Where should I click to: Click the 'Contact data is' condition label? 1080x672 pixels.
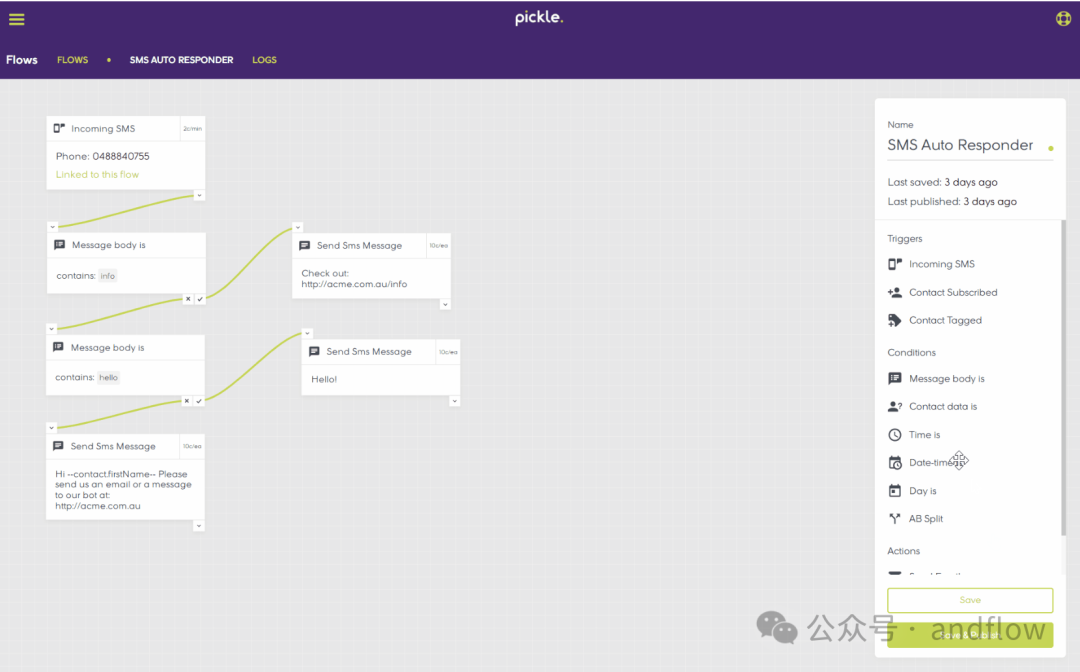pyautogui.click(x=943, y=406)
